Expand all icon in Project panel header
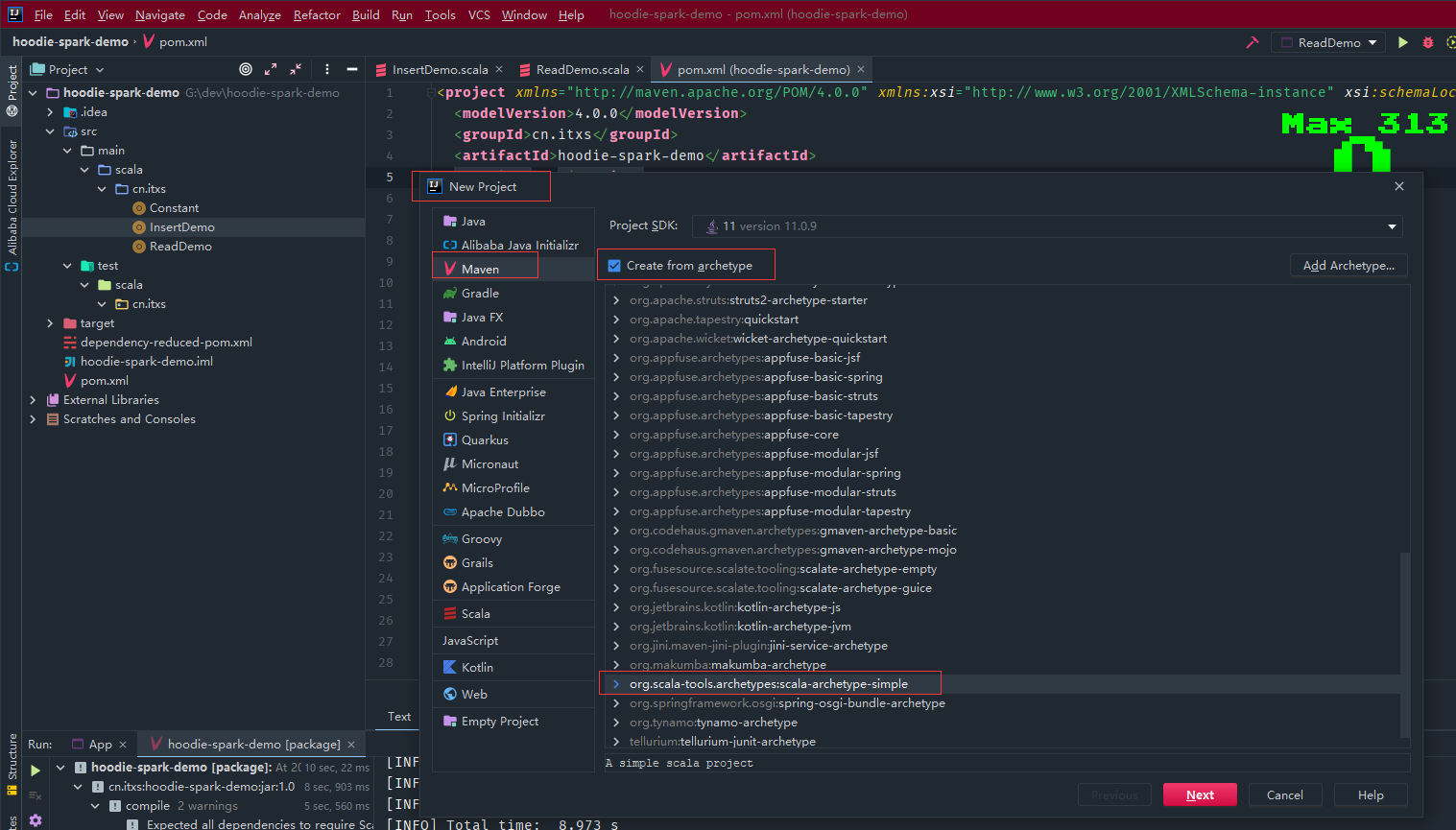 [x=271, y=69]
